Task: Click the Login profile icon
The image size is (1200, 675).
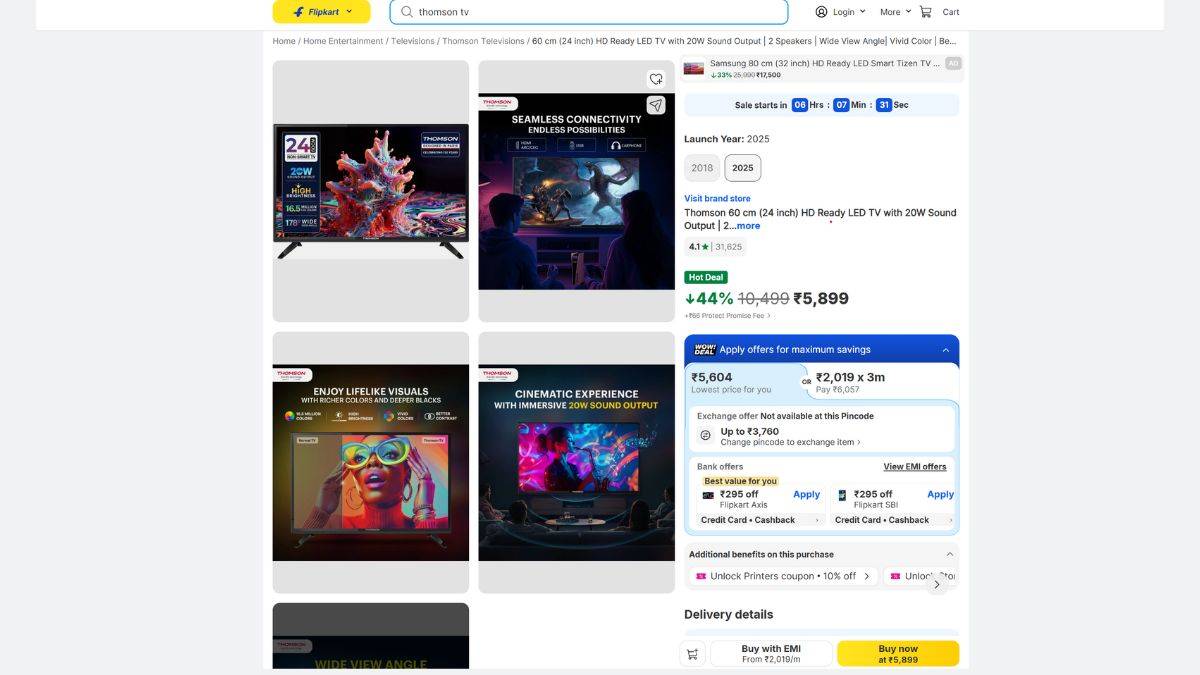Action: [x=822, y=12]
